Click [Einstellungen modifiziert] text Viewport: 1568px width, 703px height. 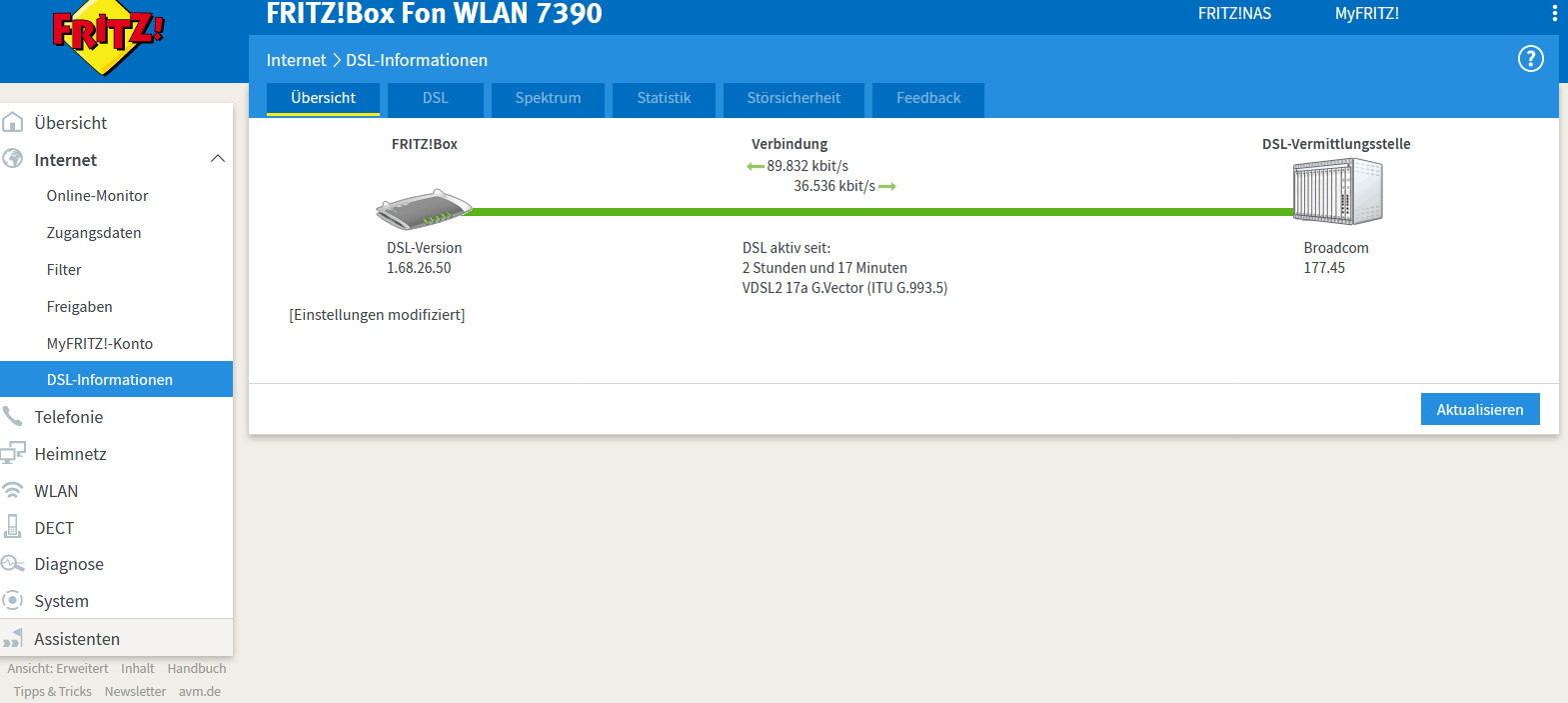[377, 315]
